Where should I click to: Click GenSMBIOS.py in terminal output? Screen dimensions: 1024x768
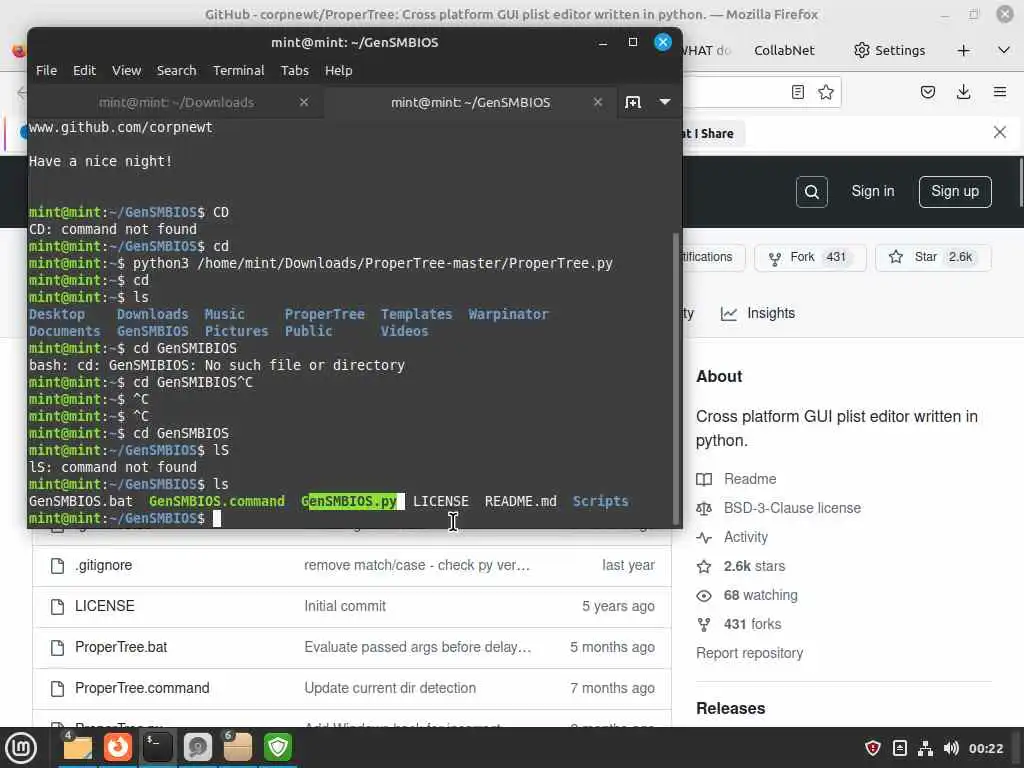coord(349,502)
